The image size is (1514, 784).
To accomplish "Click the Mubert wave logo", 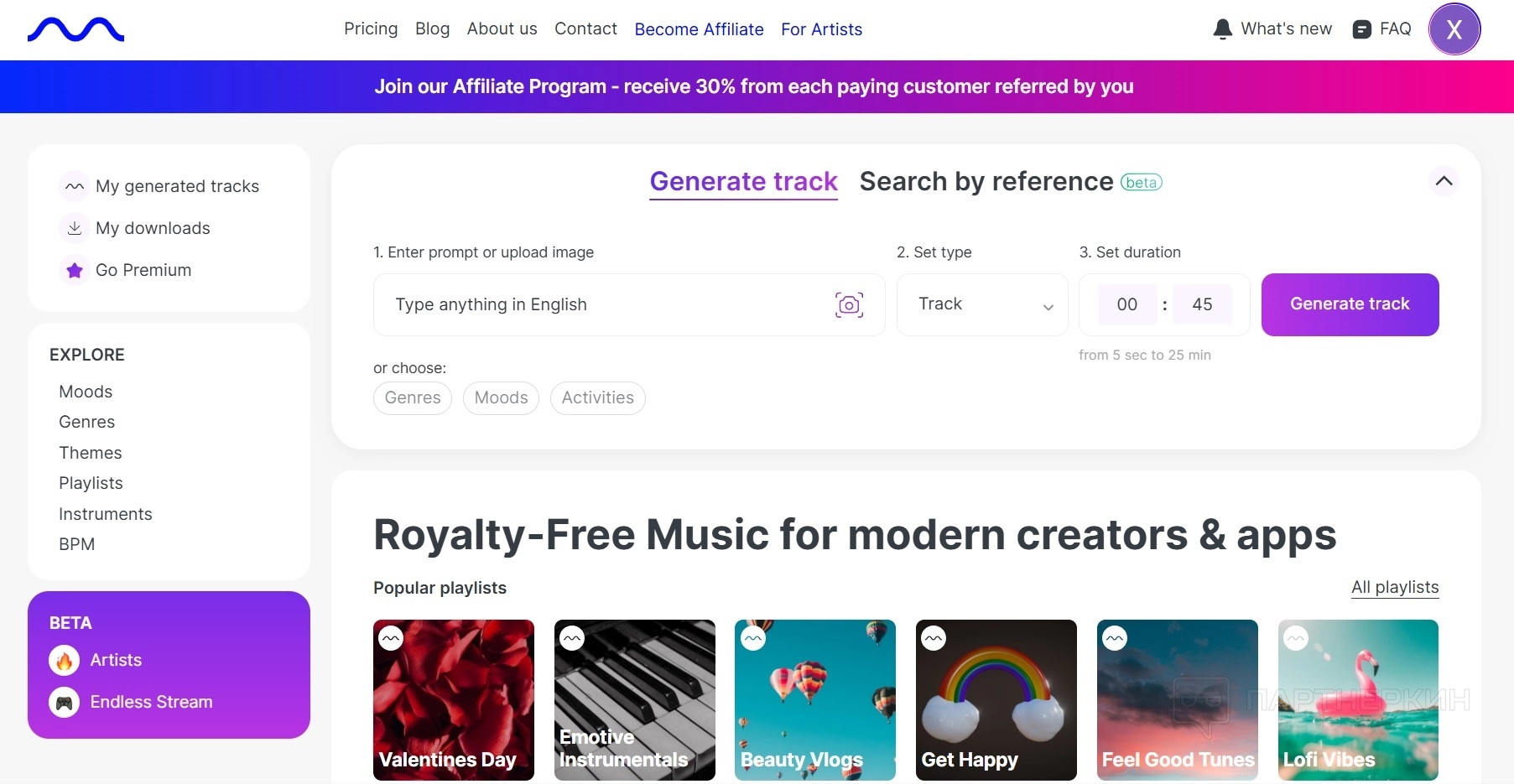I will tap(75, 30).
